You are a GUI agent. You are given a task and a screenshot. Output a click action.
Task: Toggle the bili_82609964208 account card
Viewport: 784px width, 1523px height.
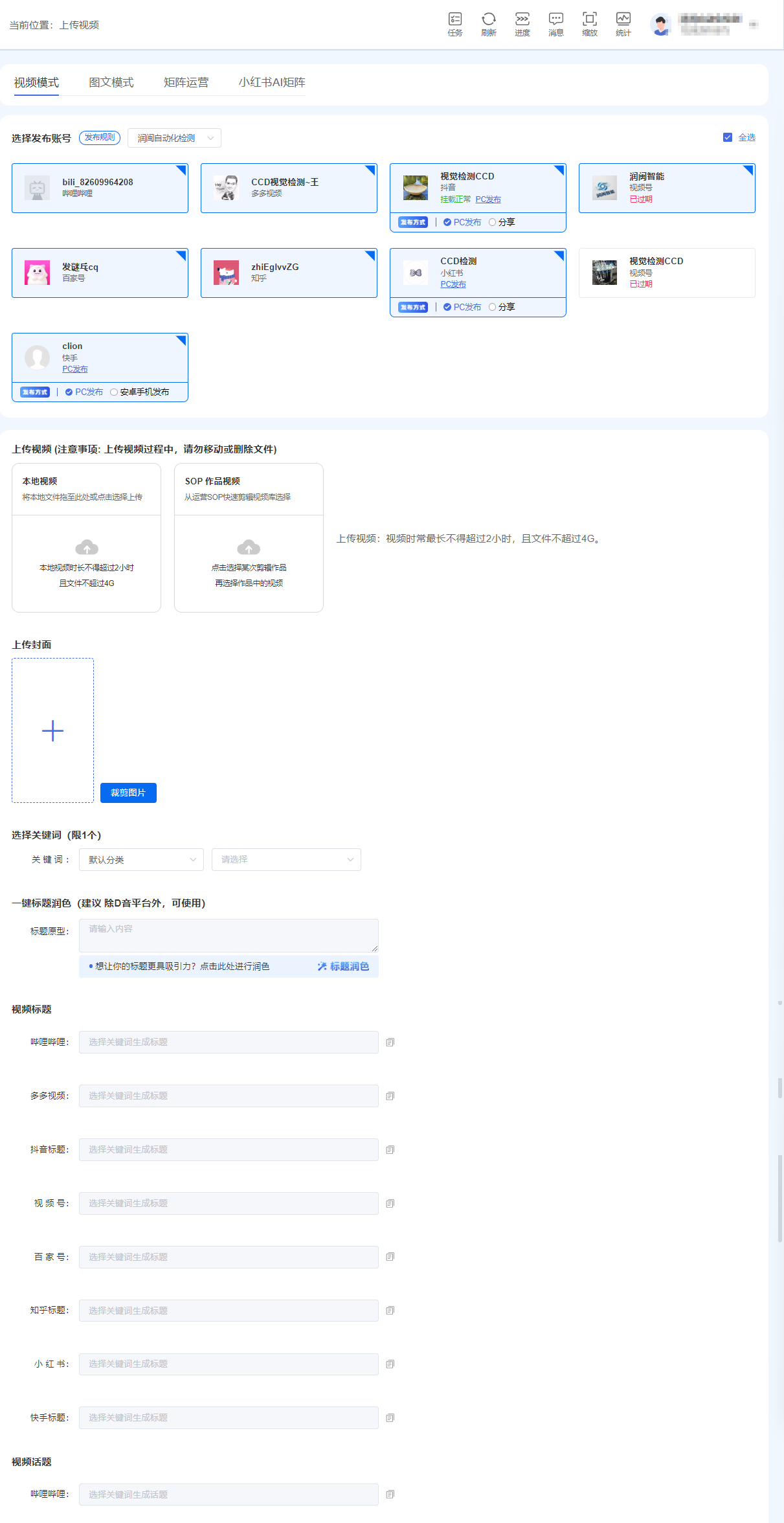pyautogui.click(x=100, y=188)
